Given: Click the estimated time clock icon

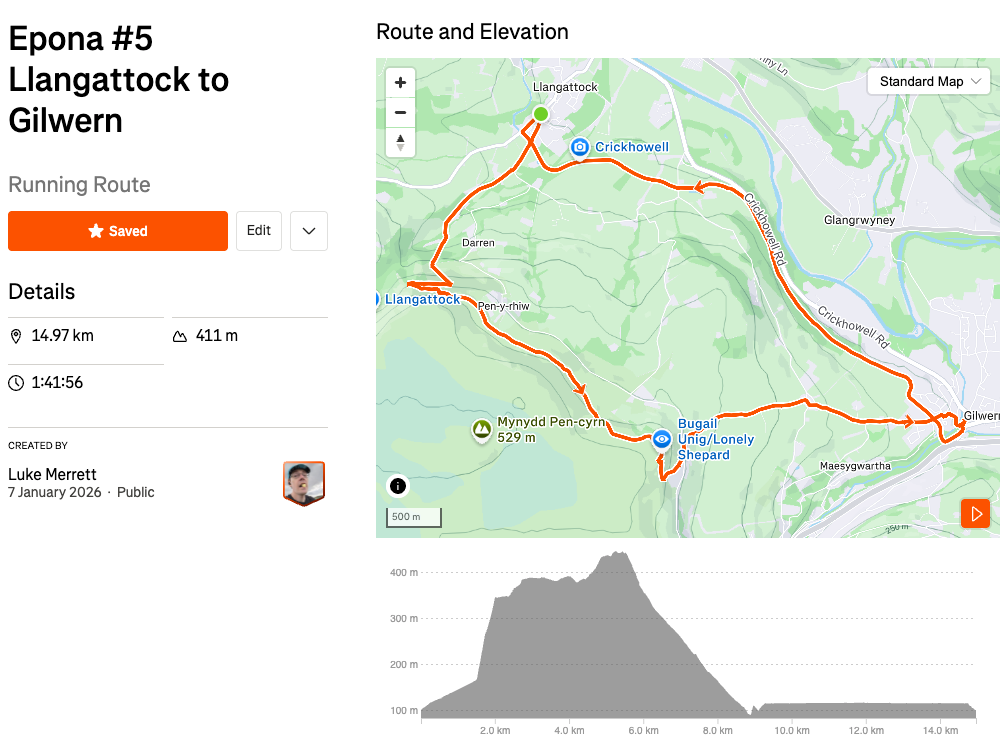Looking at the screenshot, I should point(16,383).
